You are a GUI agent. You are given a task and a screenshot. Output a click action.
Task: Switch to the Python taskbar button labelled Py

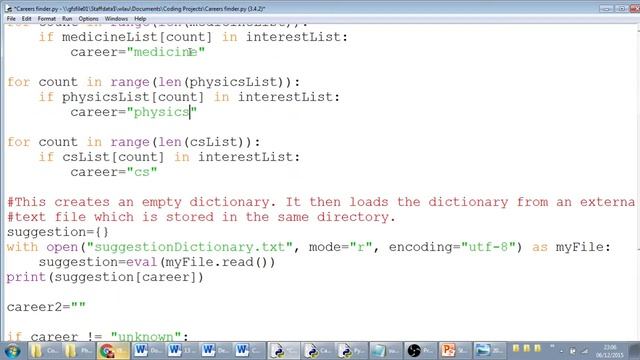[351, 351]
